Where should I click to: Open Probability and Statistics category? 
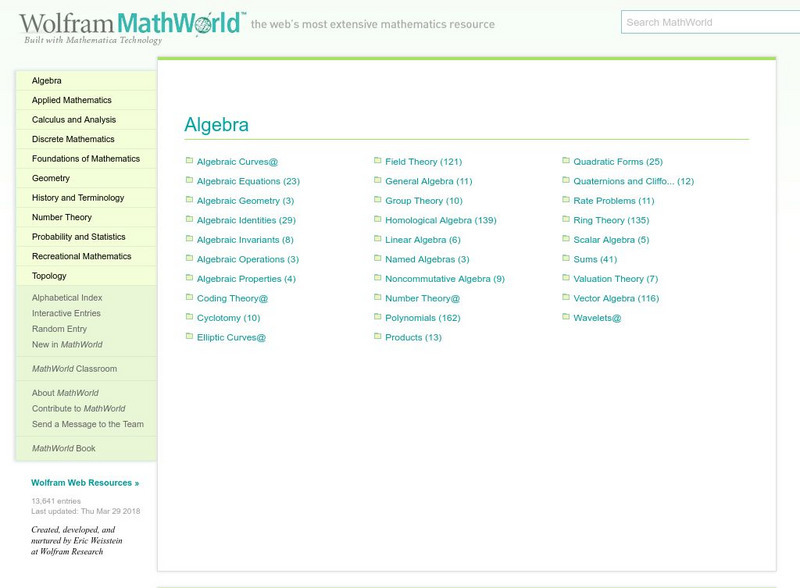pyautogui.click(x=86, y=237)
